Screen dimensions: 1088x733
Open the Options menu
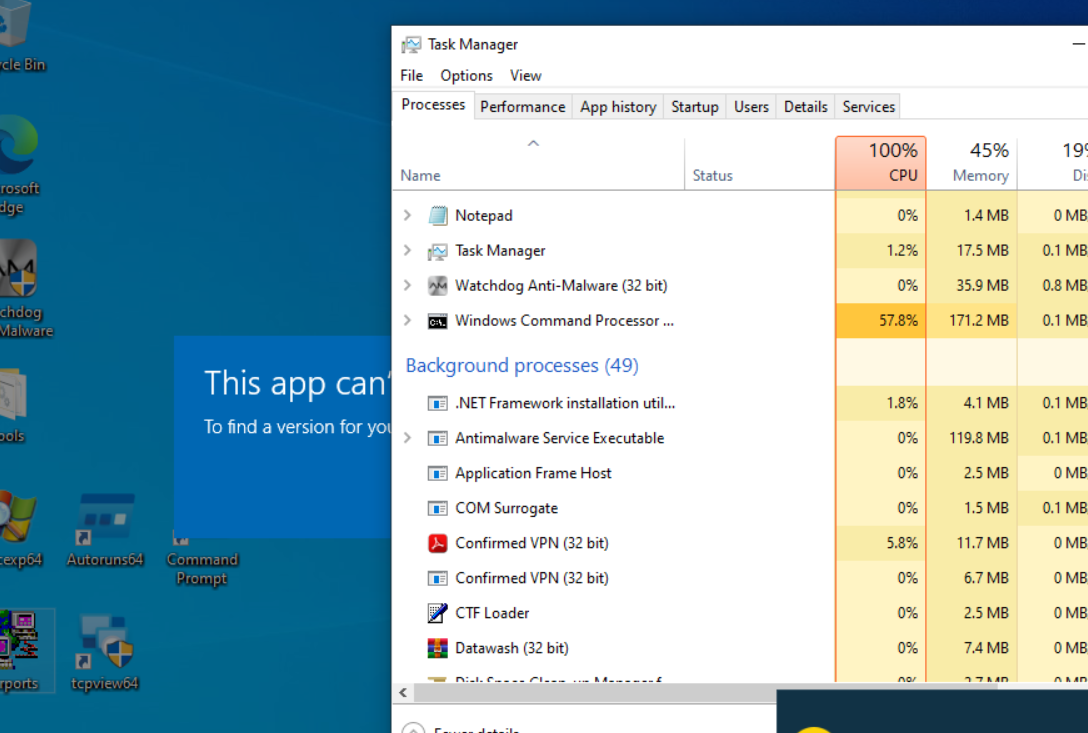[x=466, y=75]
